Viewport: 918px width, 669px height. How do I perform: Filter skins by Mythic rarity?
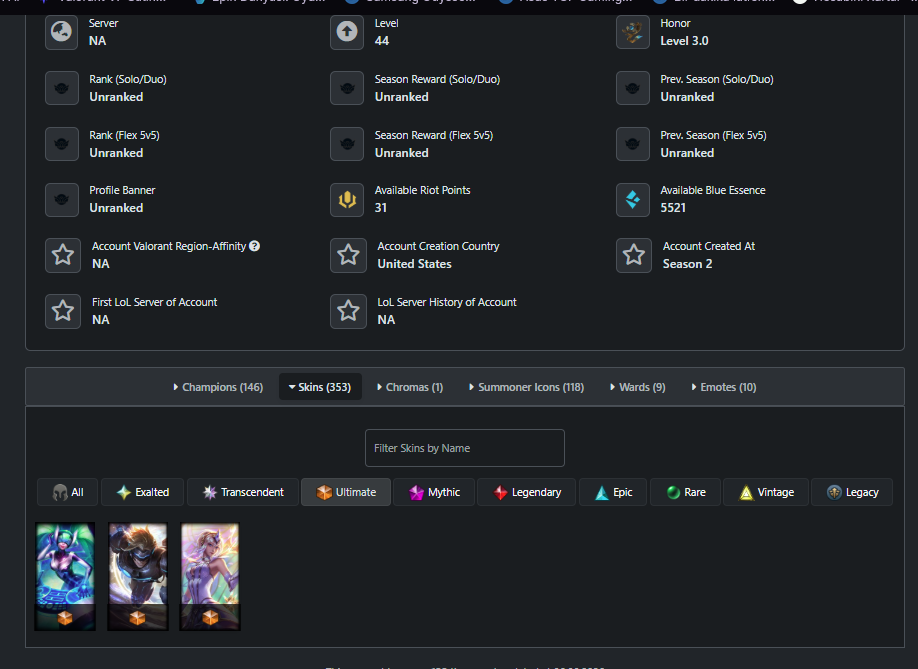(x=434, y=492)
